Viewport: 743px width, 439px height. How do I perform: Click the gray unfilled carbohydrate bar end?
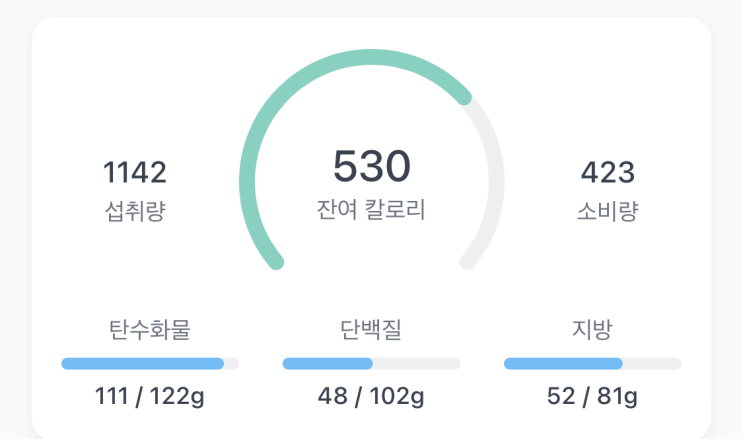point(231,364)
